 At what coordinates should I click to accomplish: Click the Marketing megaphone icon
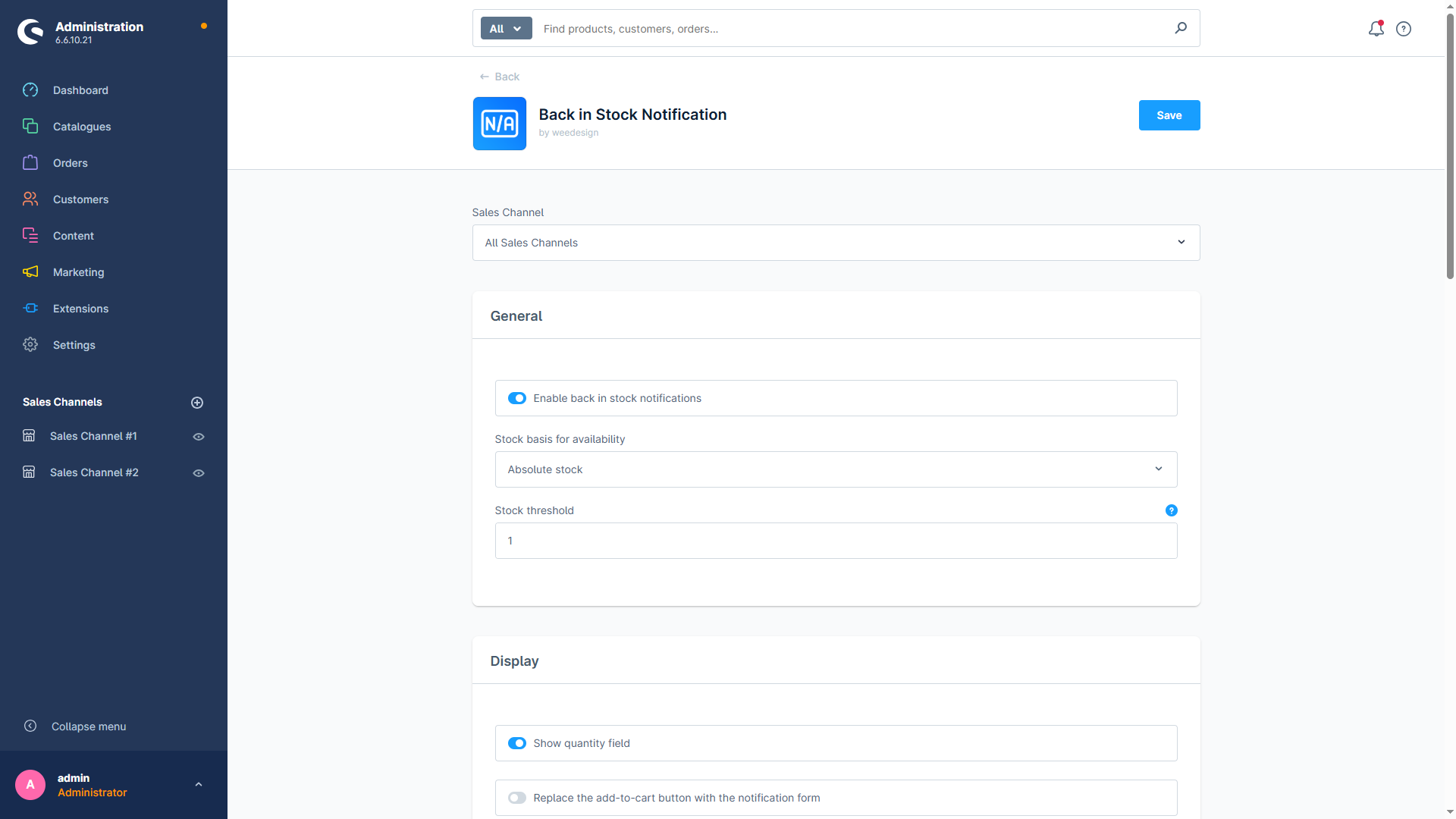(30, 272)
